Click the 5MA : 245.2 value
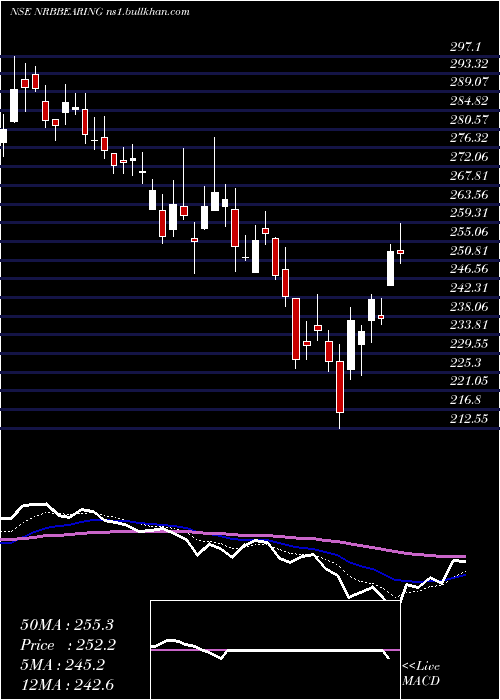500x700 pixels. 62,665
